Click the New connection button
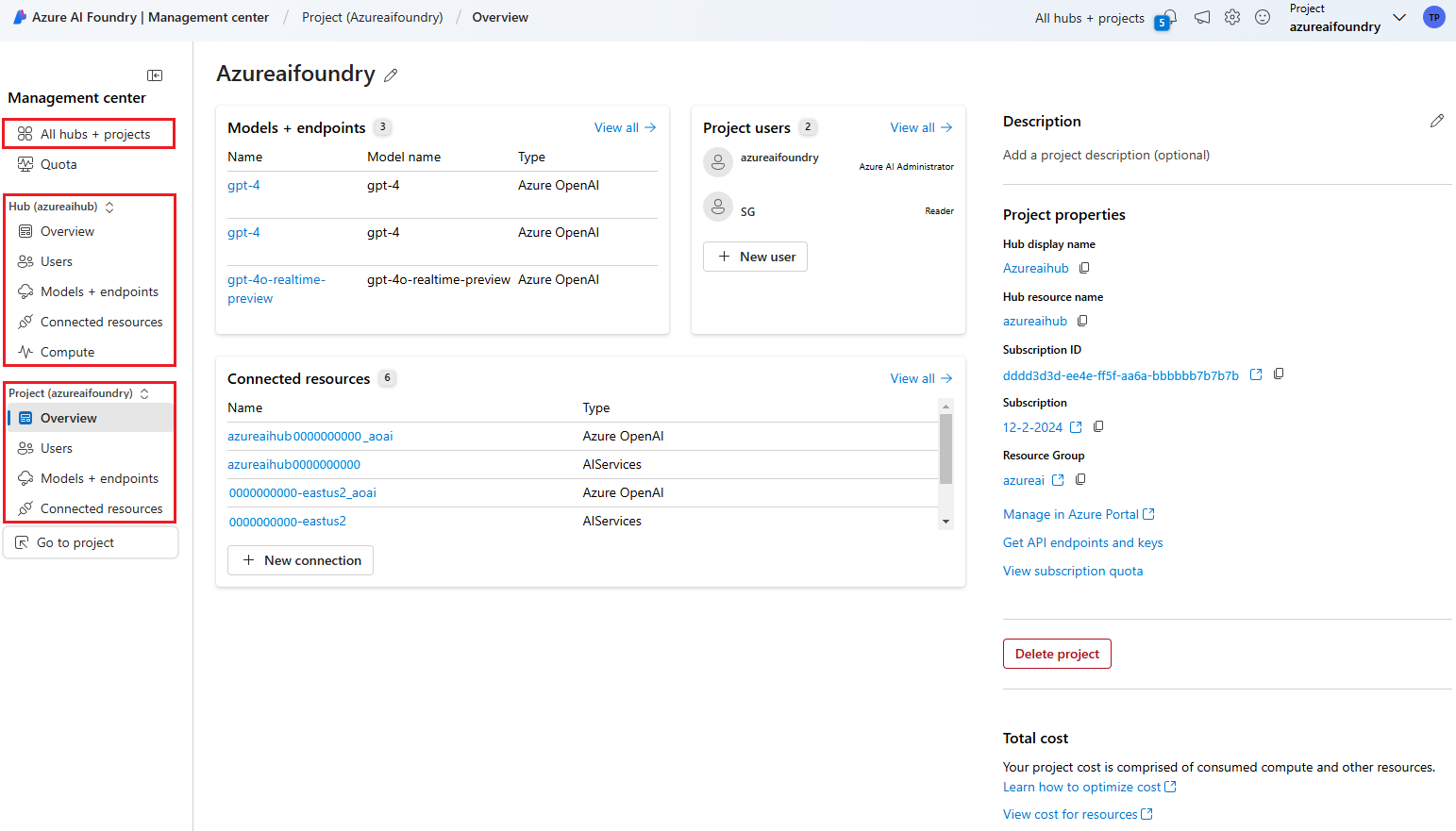The height and width of the screenshot is (831, 1456). (300, 560)
